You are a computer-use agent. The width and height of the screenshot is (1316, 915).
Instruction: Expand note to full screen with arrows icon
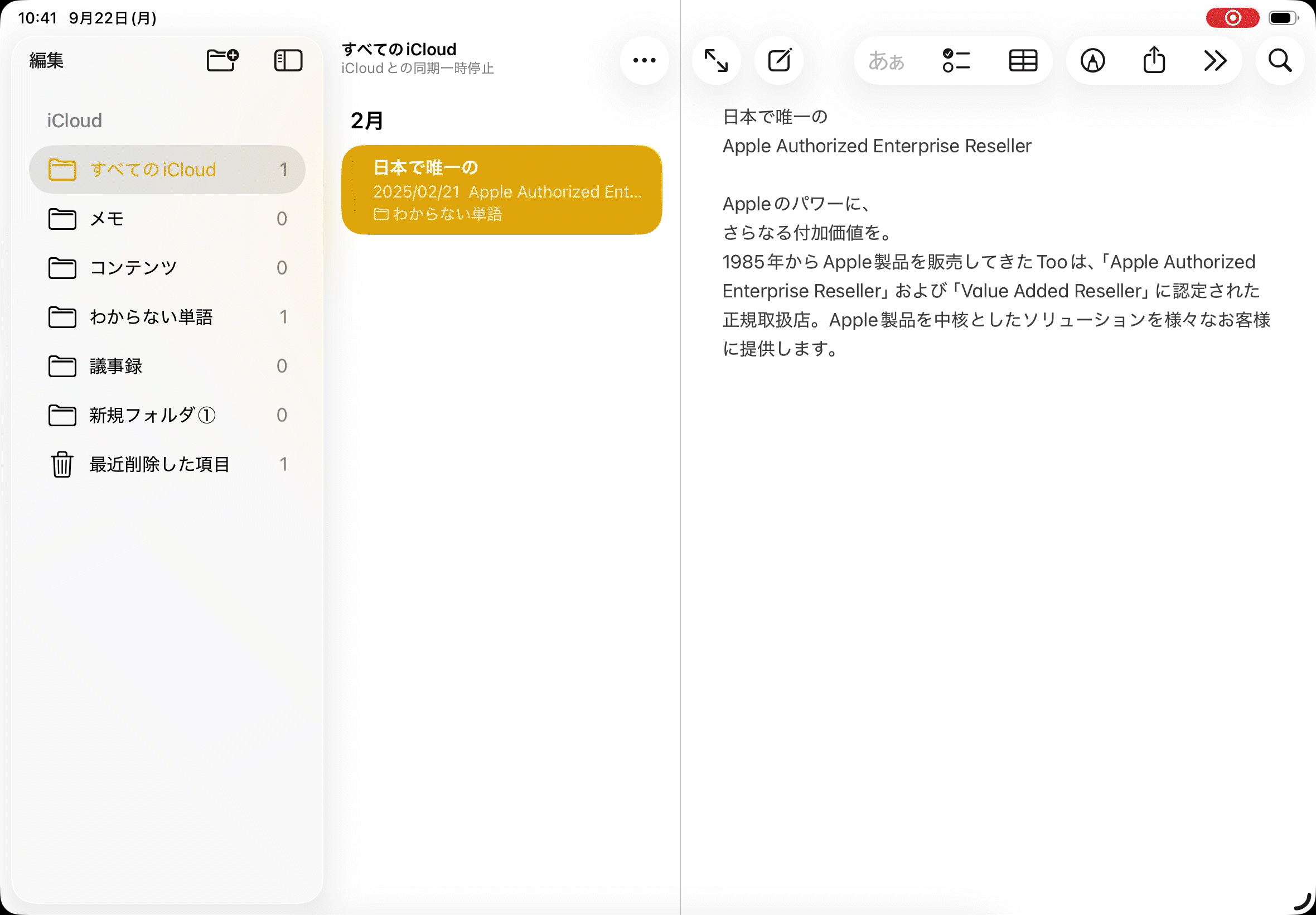point(716,60)
